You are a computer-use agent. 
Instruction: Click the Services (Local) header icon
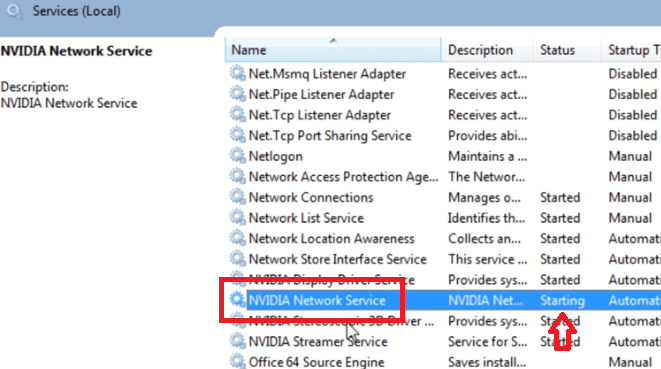[15, 11]
